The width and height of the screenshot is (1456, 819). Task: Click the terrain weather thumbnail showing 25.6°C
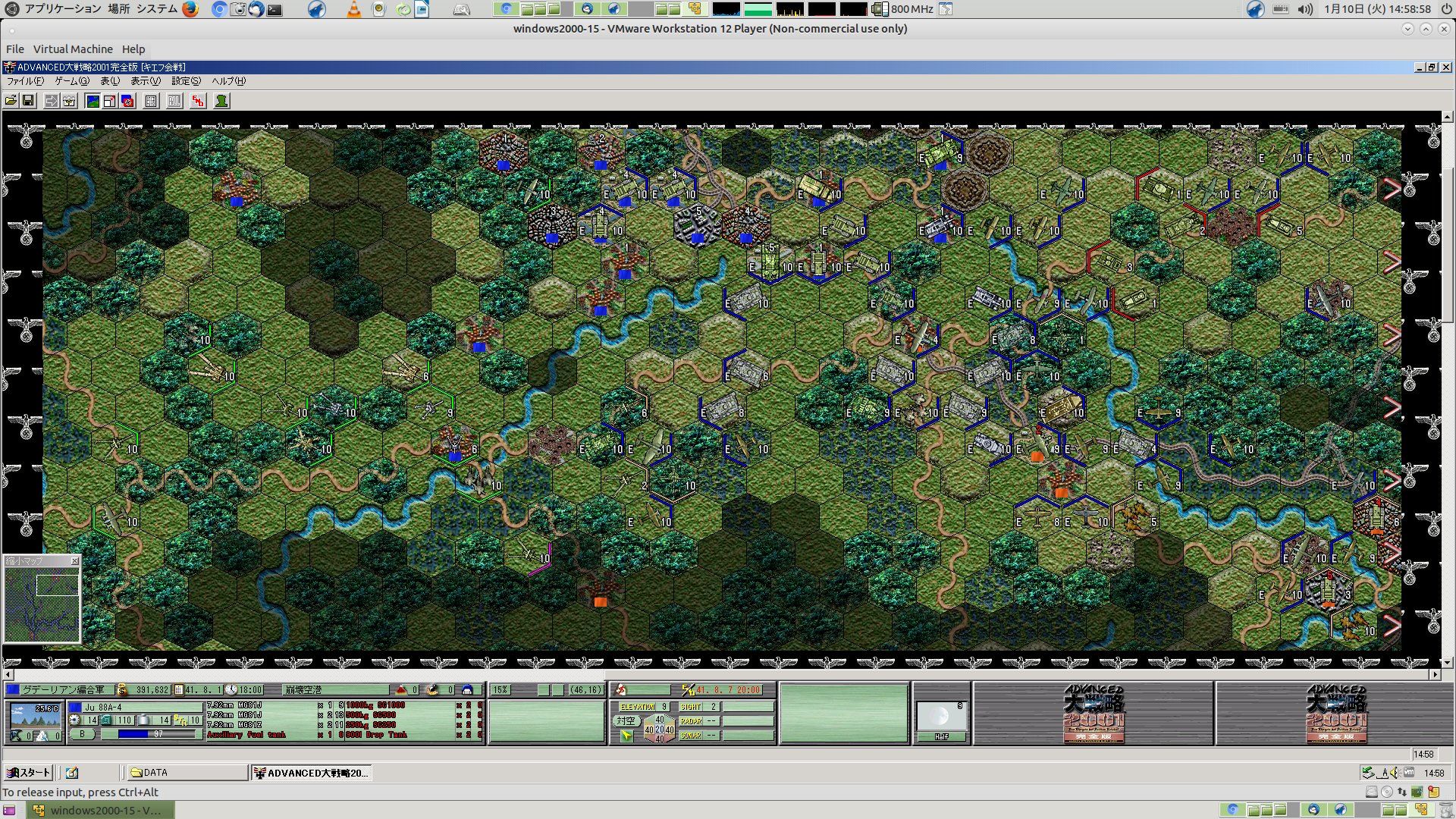[x=35, y=715]
